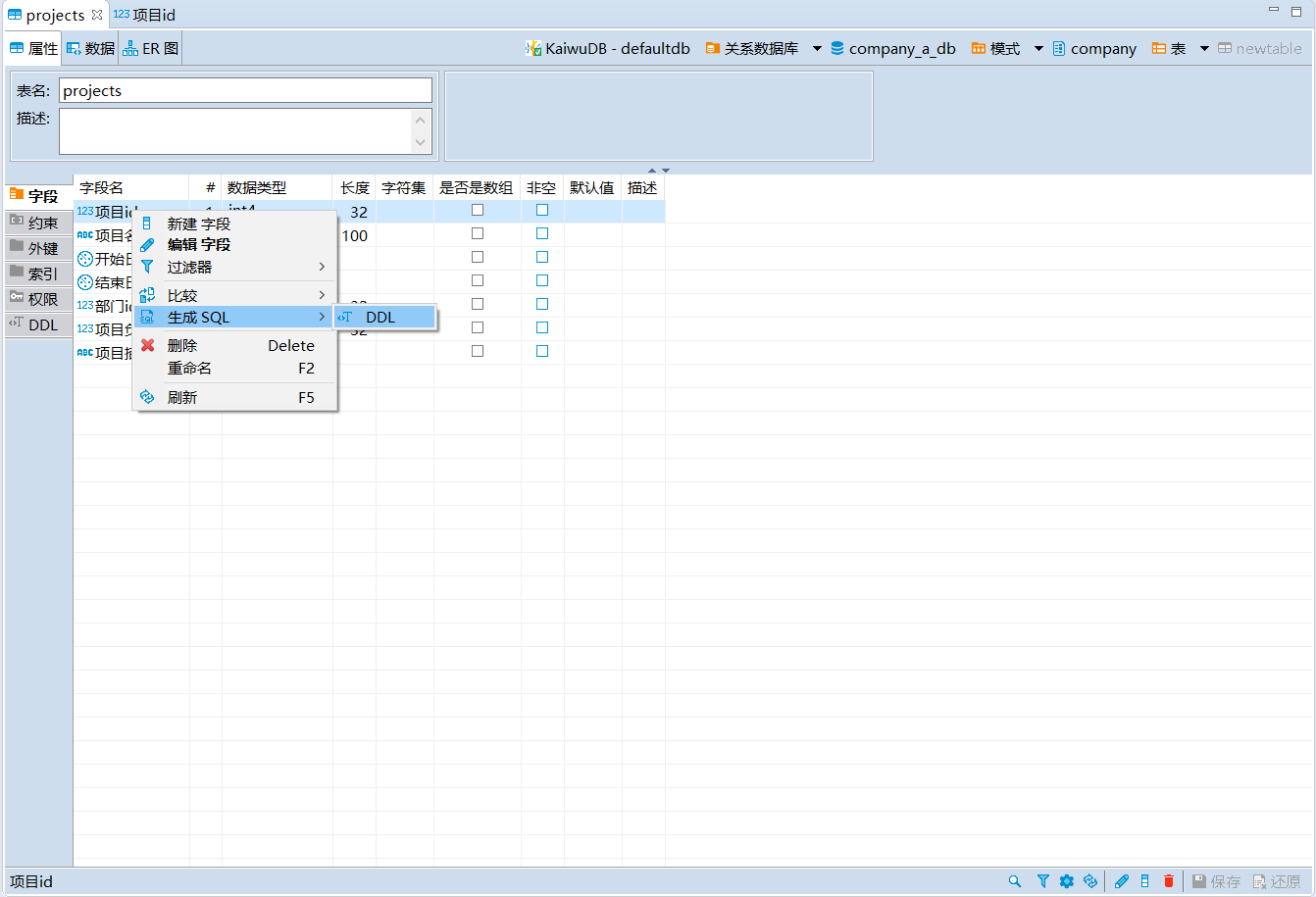
Task: Click the search icon in bottom toolbar
Action: click(x=1015, y=881)
